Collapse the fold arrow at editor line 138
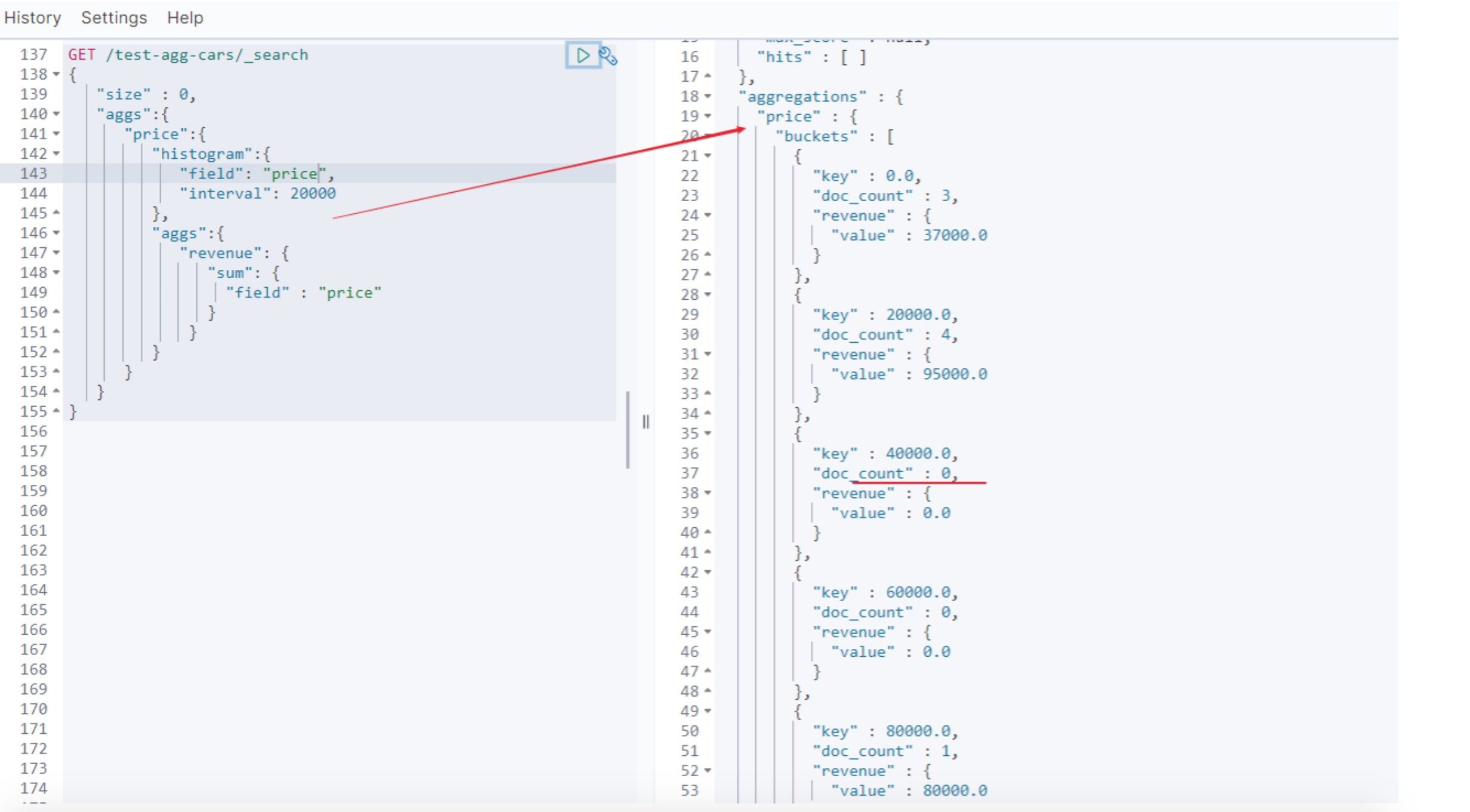The image size is (1470, 812). (x=56, y=75)
